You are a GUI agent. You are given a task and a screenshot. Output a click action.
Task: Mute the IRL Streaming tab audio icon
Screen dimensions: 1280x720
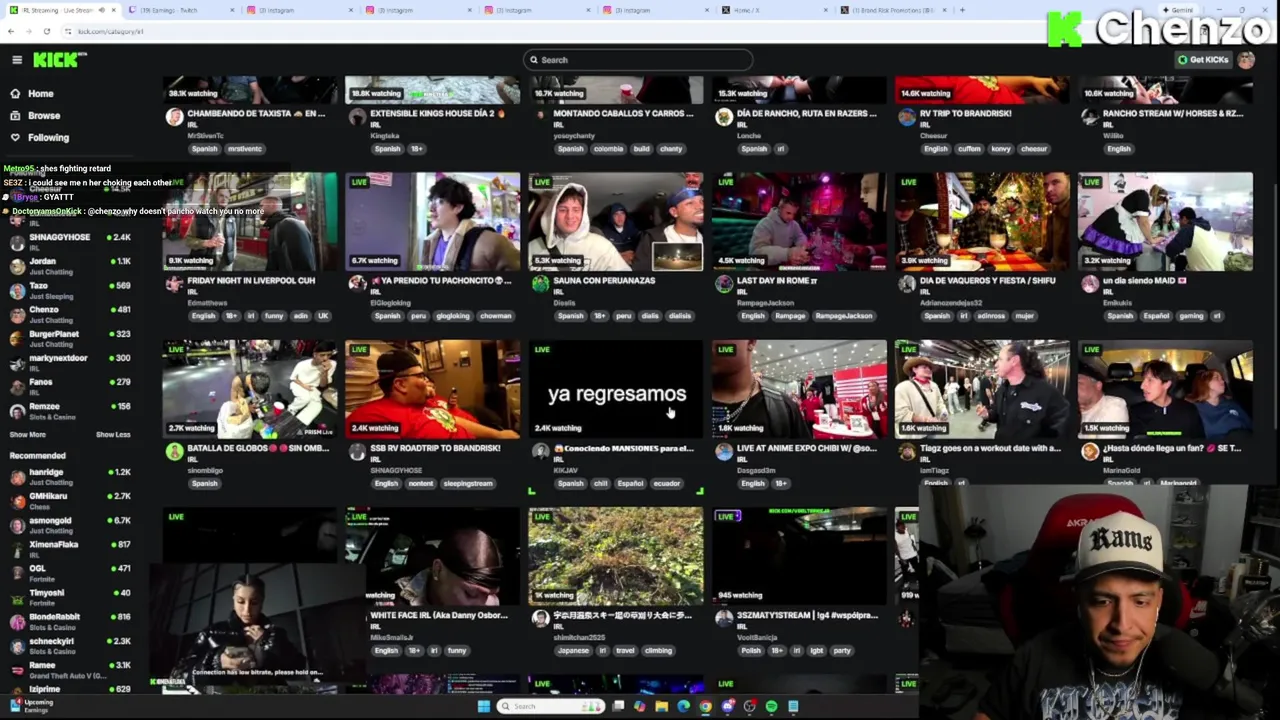101,10
